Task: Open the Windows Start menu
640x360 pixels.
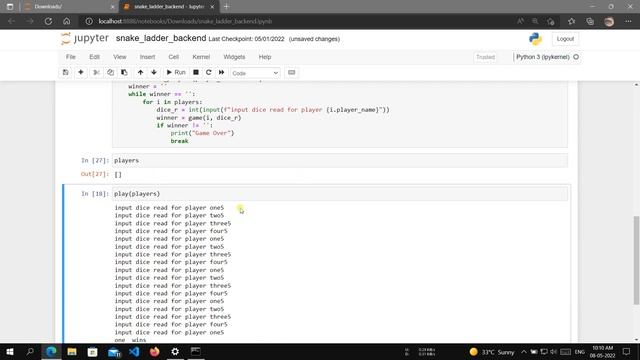Action: point(10,351)
